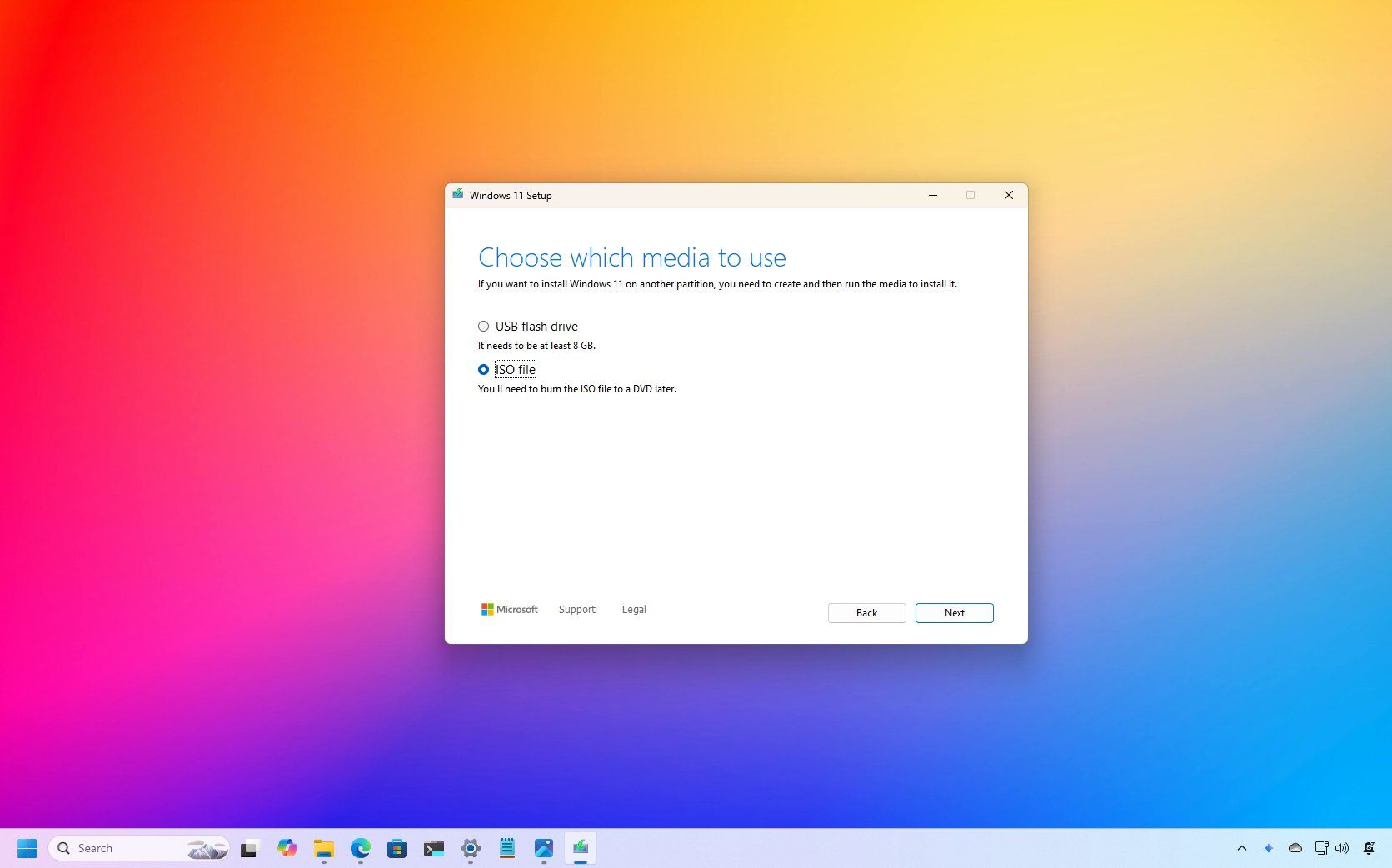Open File Explorer from the taskbar
The height and width of the screenshot is (868, 1392).
(x=324, y=848)
